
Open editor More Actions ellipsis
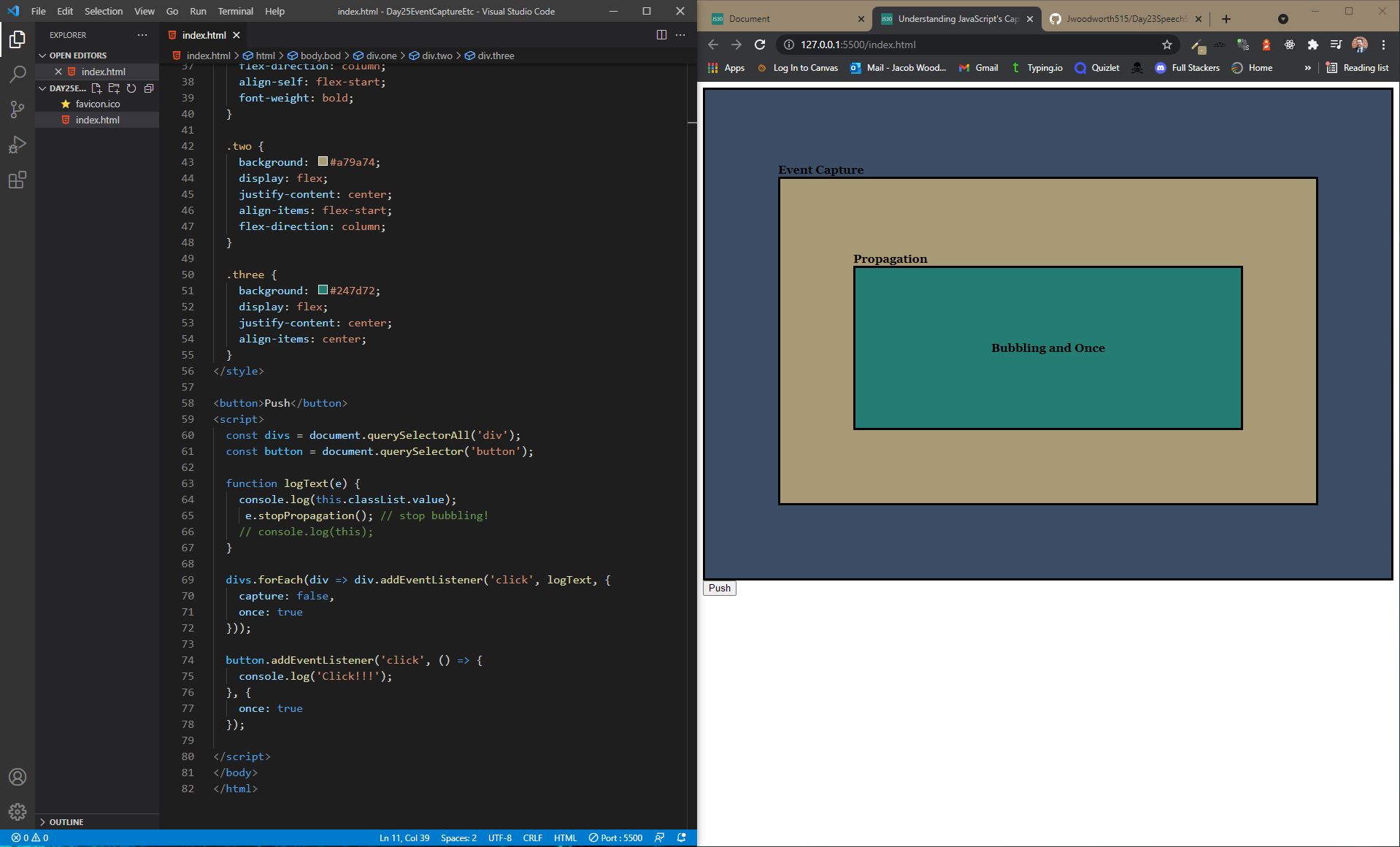click(680, 34)
